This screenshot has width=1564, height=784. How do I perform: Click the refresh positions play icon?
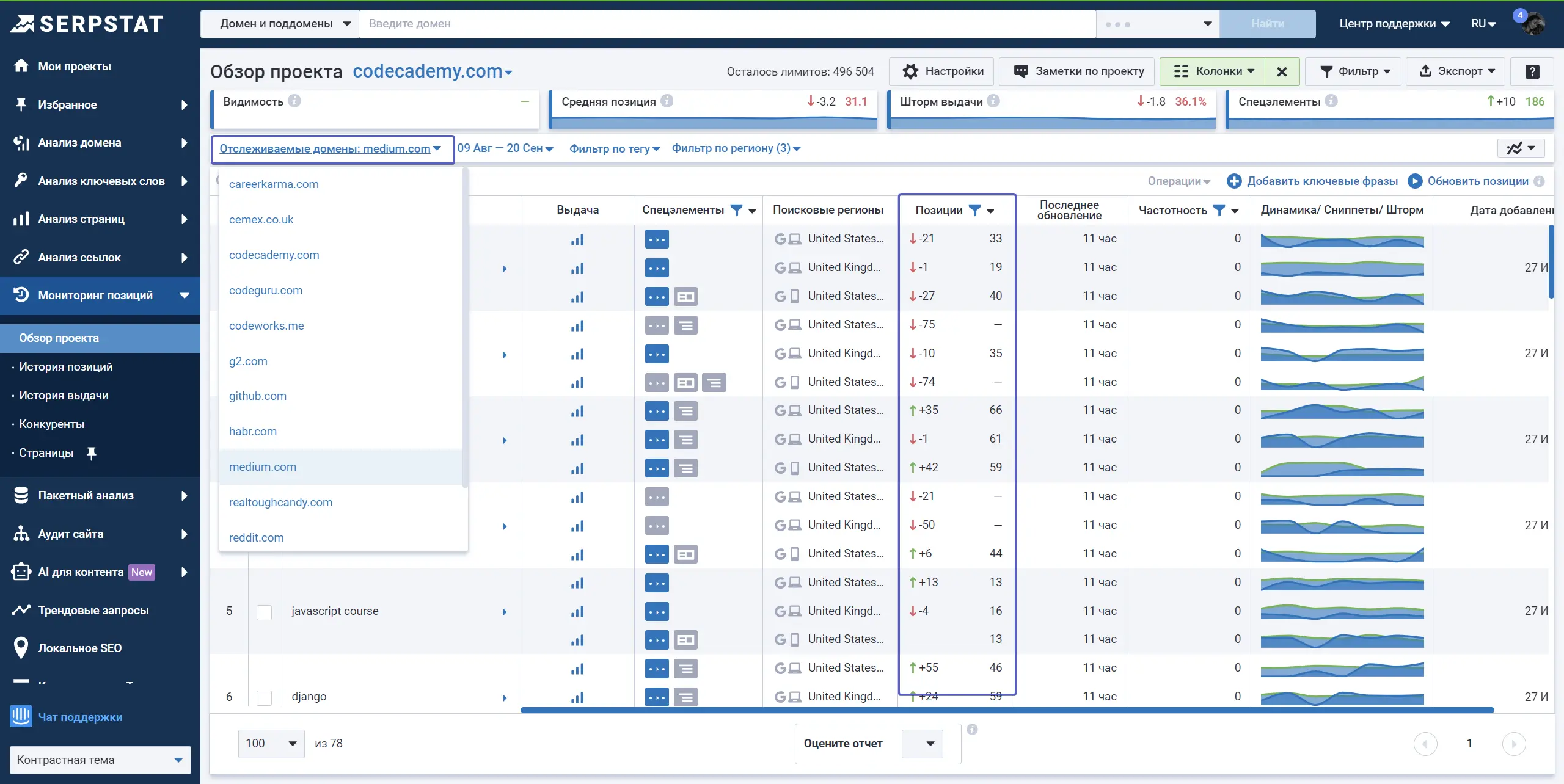(1415, 181)
